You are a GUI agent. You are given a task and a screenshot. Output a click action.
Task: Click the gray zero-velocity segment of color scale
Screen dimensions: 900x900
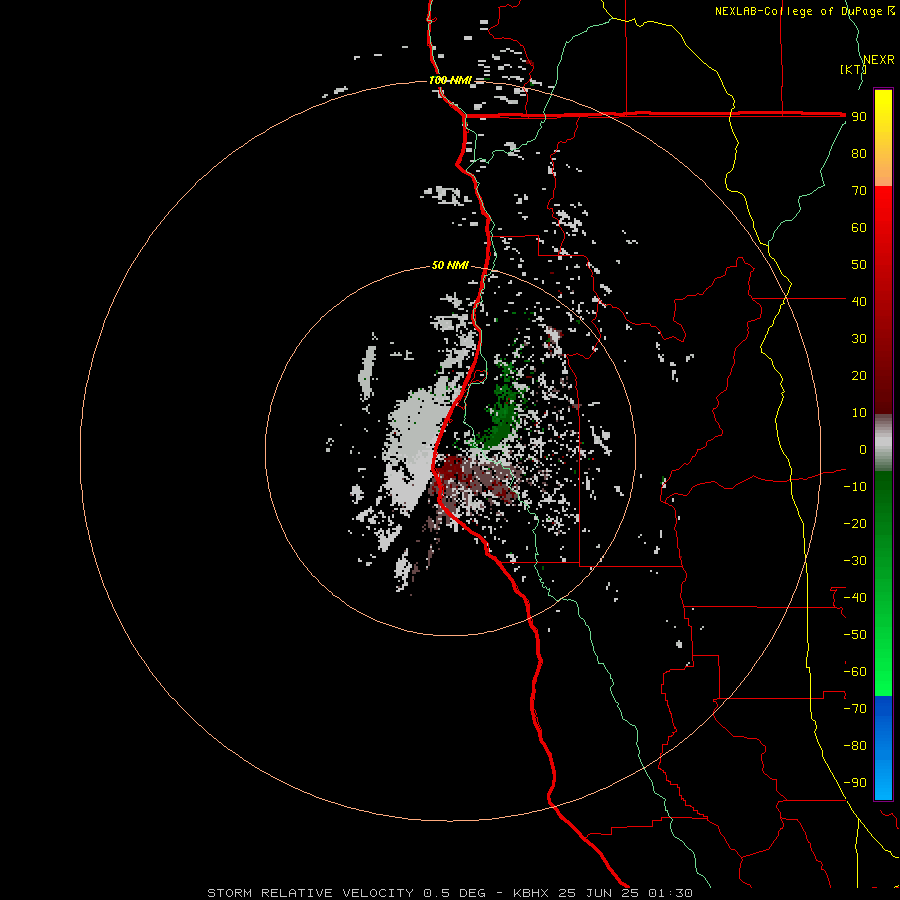tap(883, 443)
